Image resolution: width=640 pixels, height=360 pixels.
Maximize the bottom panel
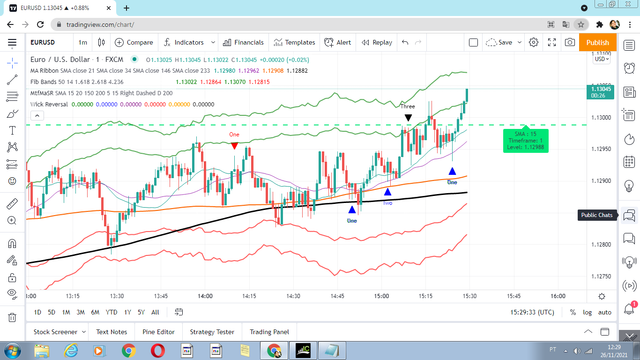pyautogui.click(x=604, y=331)
